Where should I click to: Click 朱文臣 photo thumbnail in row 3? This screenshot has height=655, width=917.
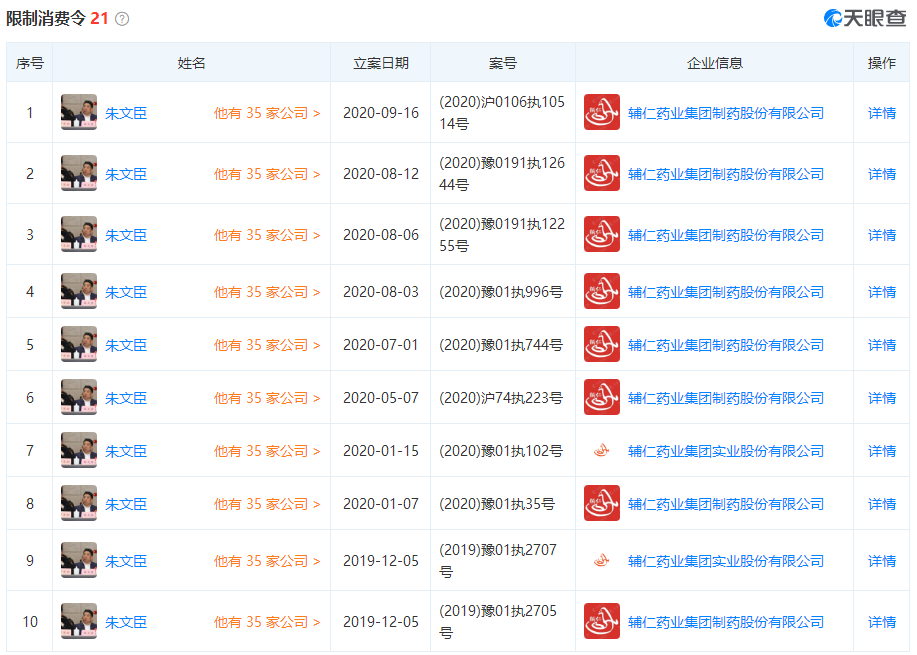point(79,235)
